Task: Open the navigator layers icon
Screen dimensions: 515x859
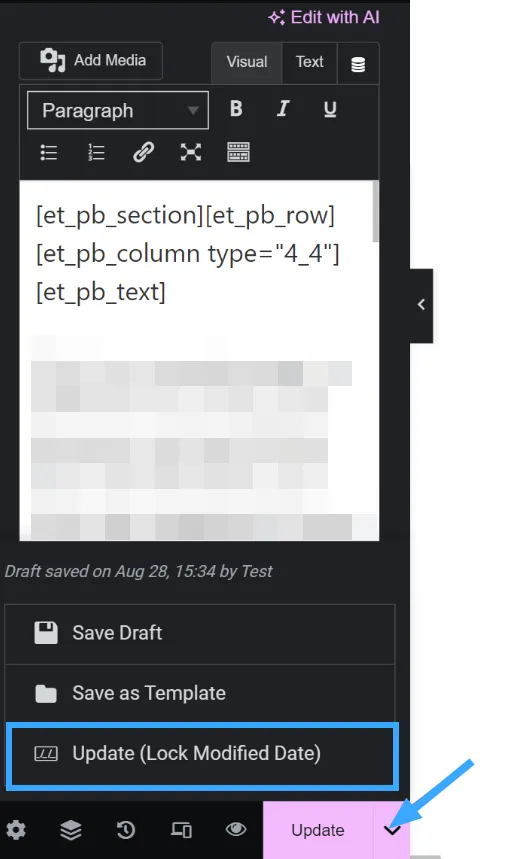Action: (71, 830)
